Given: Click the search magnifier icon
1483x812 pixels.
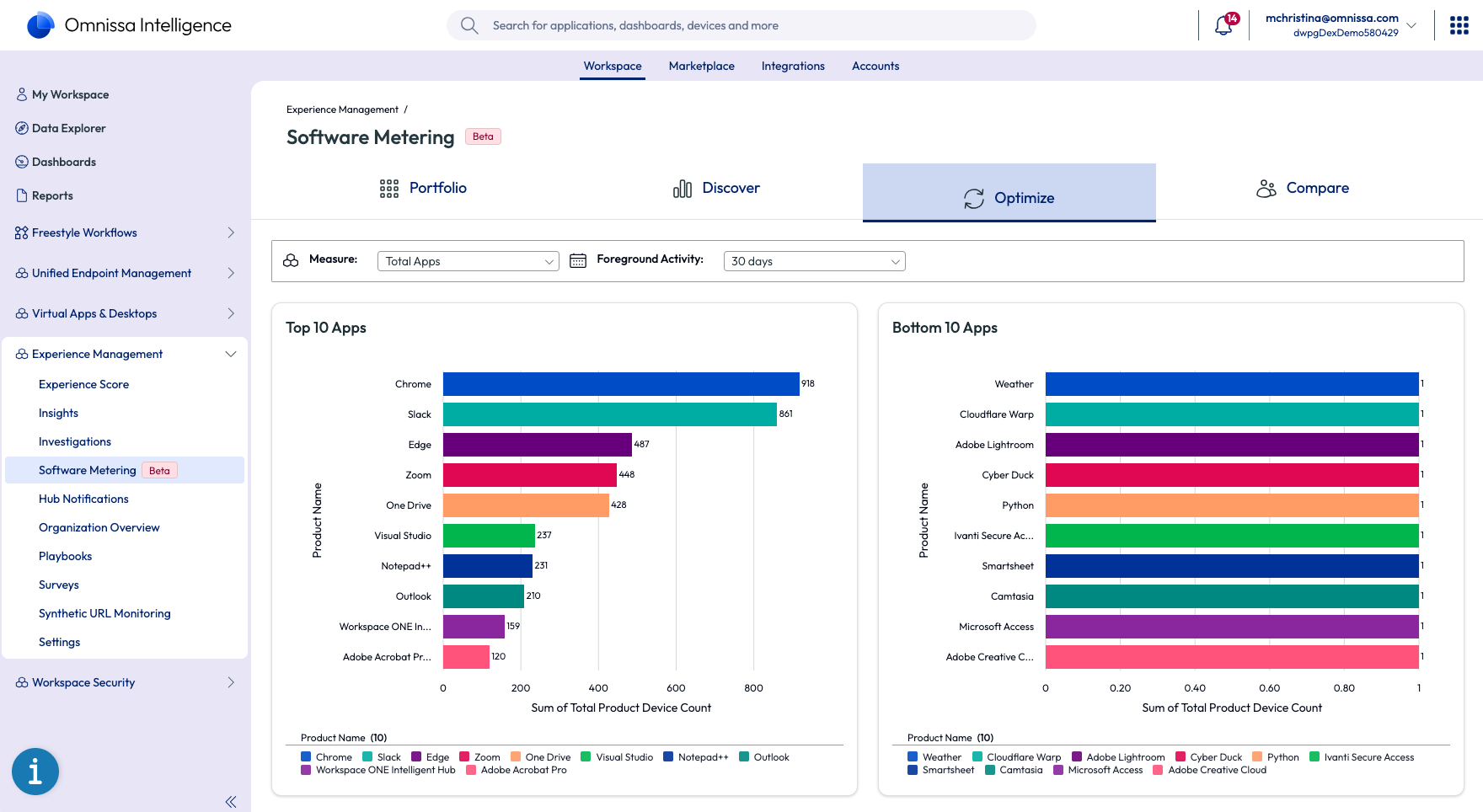Looking at the screenshot, I should 469,25.
